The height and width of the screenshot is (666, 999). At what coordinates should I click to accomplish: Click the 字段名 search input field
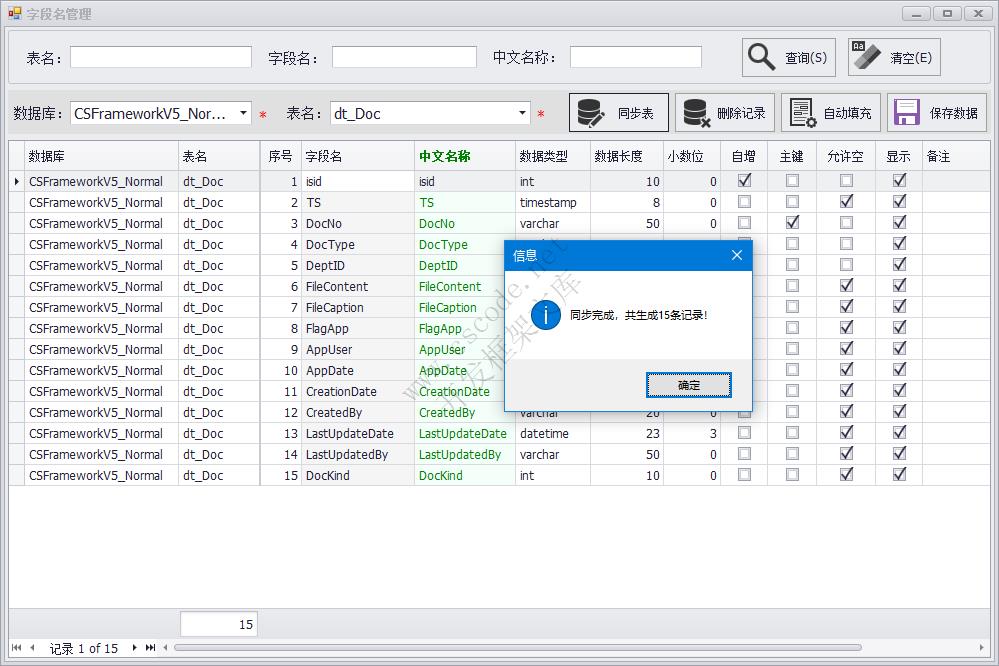[x=404, y=57]
